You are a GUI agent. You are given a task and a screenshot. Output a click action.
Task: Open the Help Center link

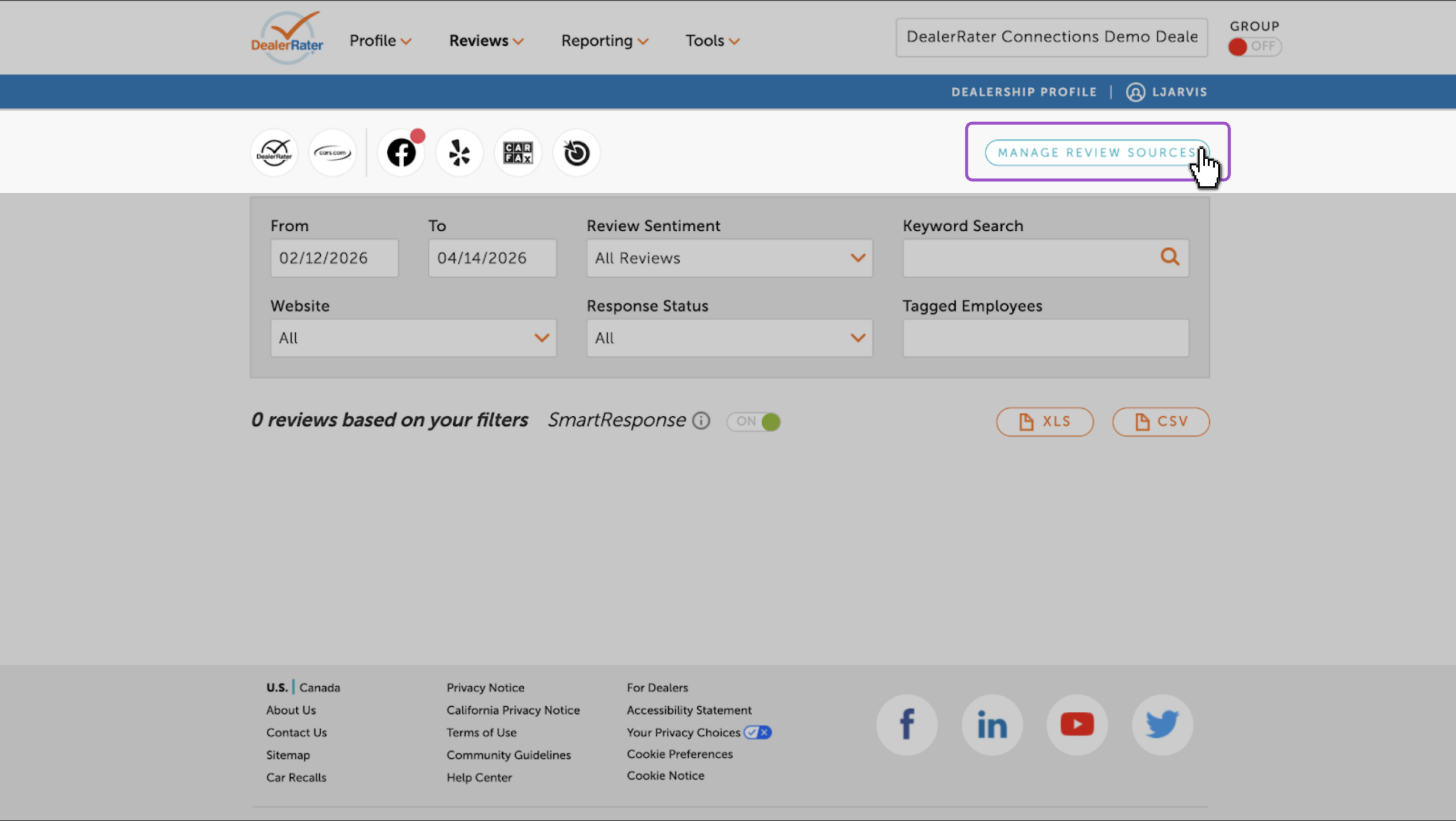click(479, 777)
